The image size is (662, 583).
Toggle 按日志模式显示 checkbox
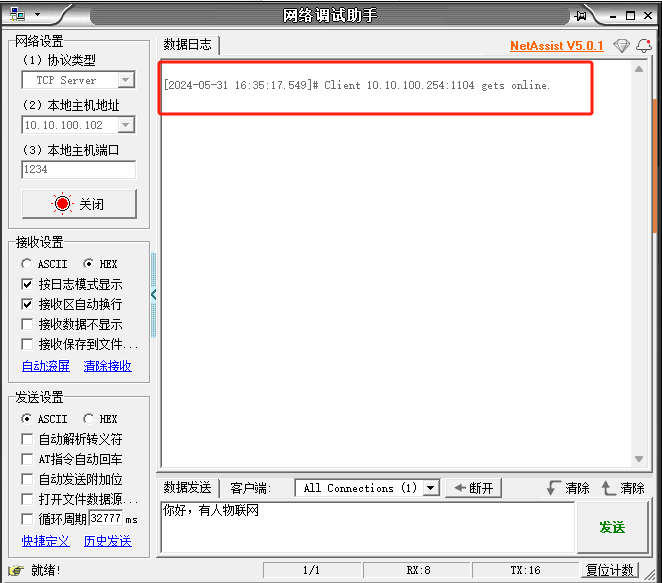tap(27, 284)
